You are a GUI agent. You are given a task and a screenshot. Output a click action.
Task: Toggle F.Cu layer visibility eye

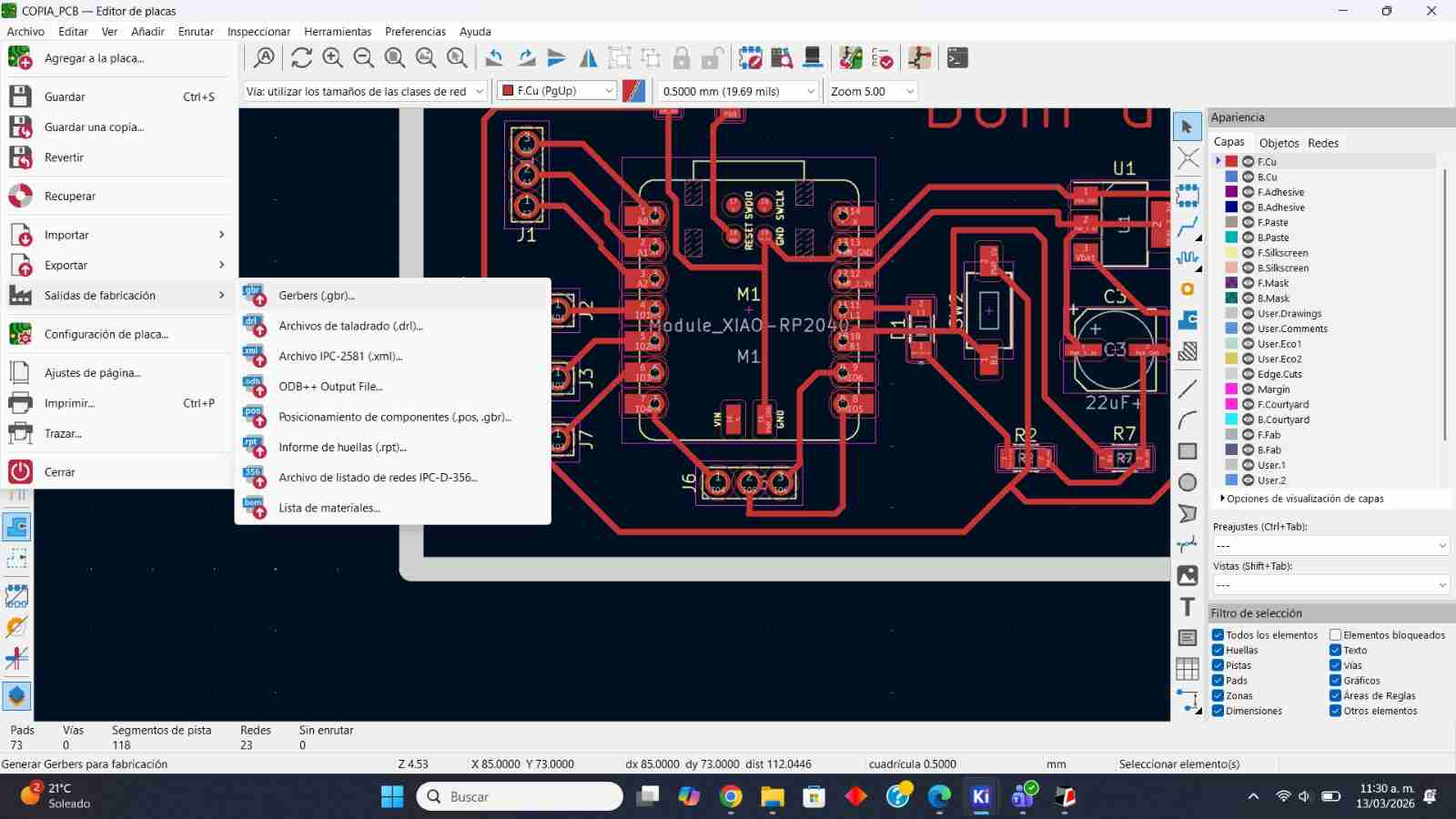(x=1248, y=162)
